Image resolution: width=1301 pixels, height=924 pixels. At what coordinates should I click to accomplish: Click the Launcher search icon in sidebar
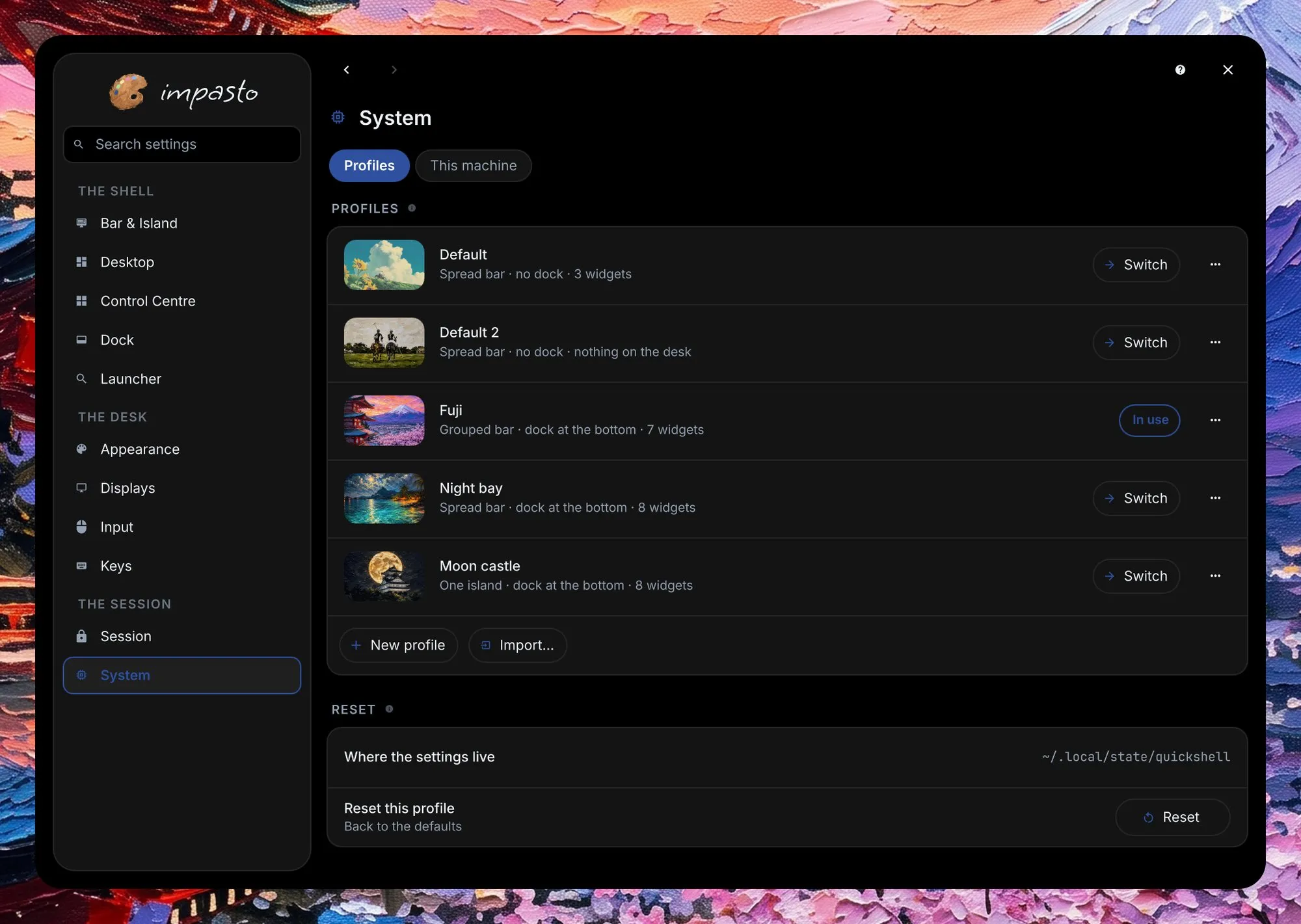coord(81,378)
